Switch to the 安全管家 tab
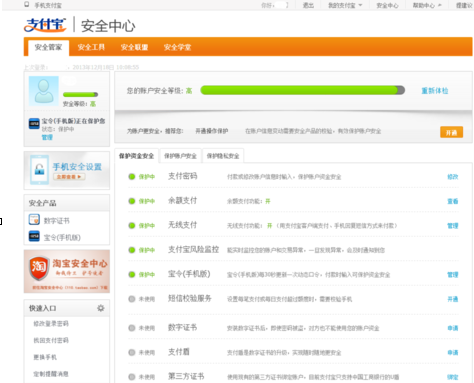Image resolution: width=474 pixels, height=383 pixels. tap(48, 47)
